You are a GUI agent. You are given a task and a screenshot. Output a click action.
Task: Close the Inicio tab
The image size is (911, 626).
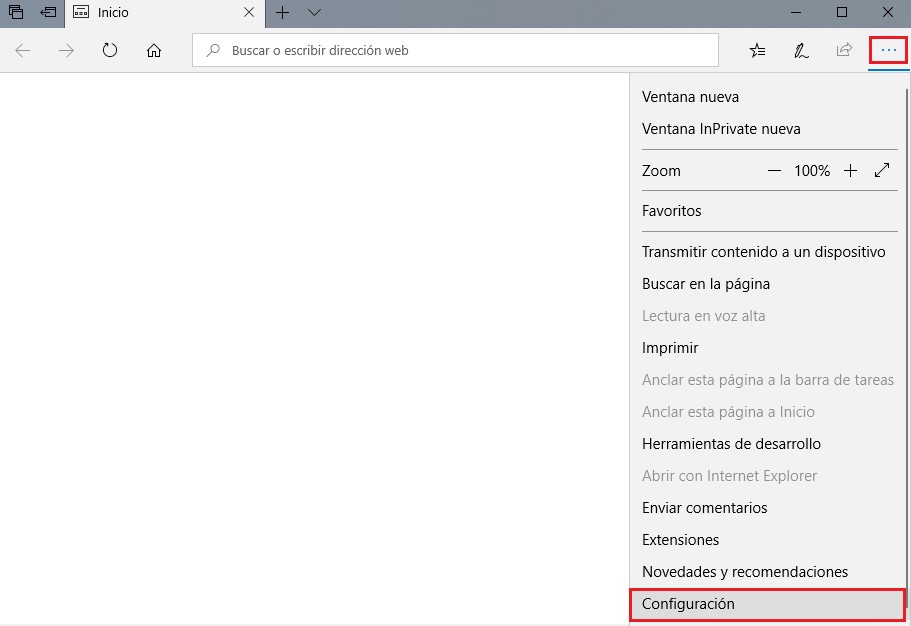click(249, 12)
